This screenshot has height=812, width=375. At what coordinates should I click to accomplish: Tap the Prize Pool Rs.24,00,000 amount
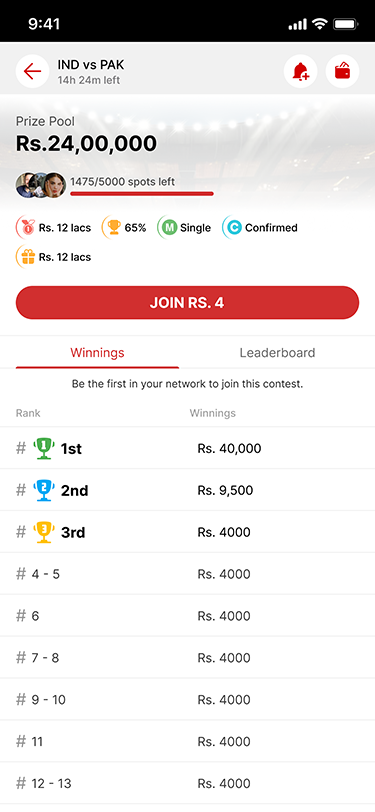[86, 143]
